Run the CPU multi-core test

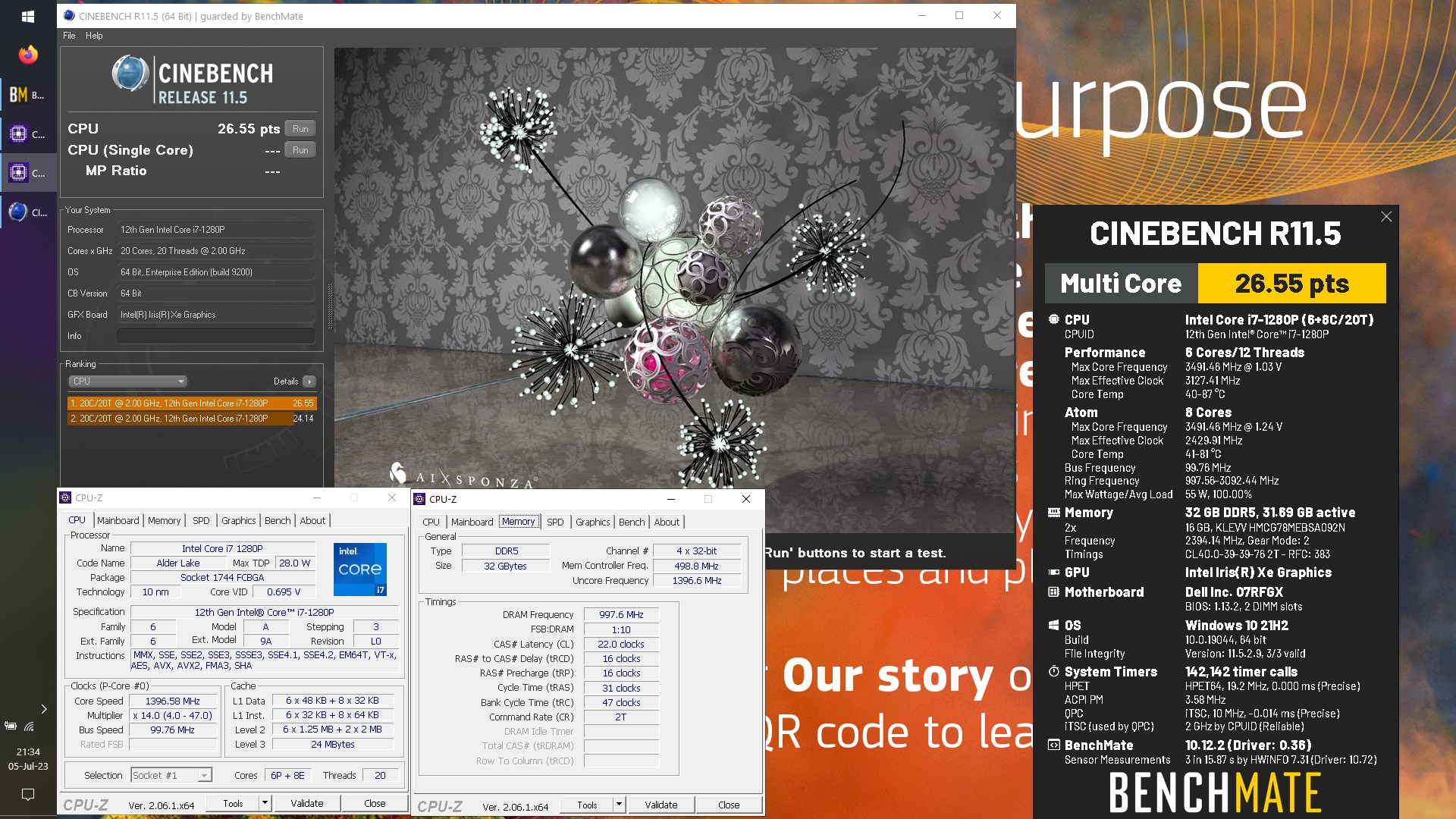pyautogui.click(x=300, y=129)
